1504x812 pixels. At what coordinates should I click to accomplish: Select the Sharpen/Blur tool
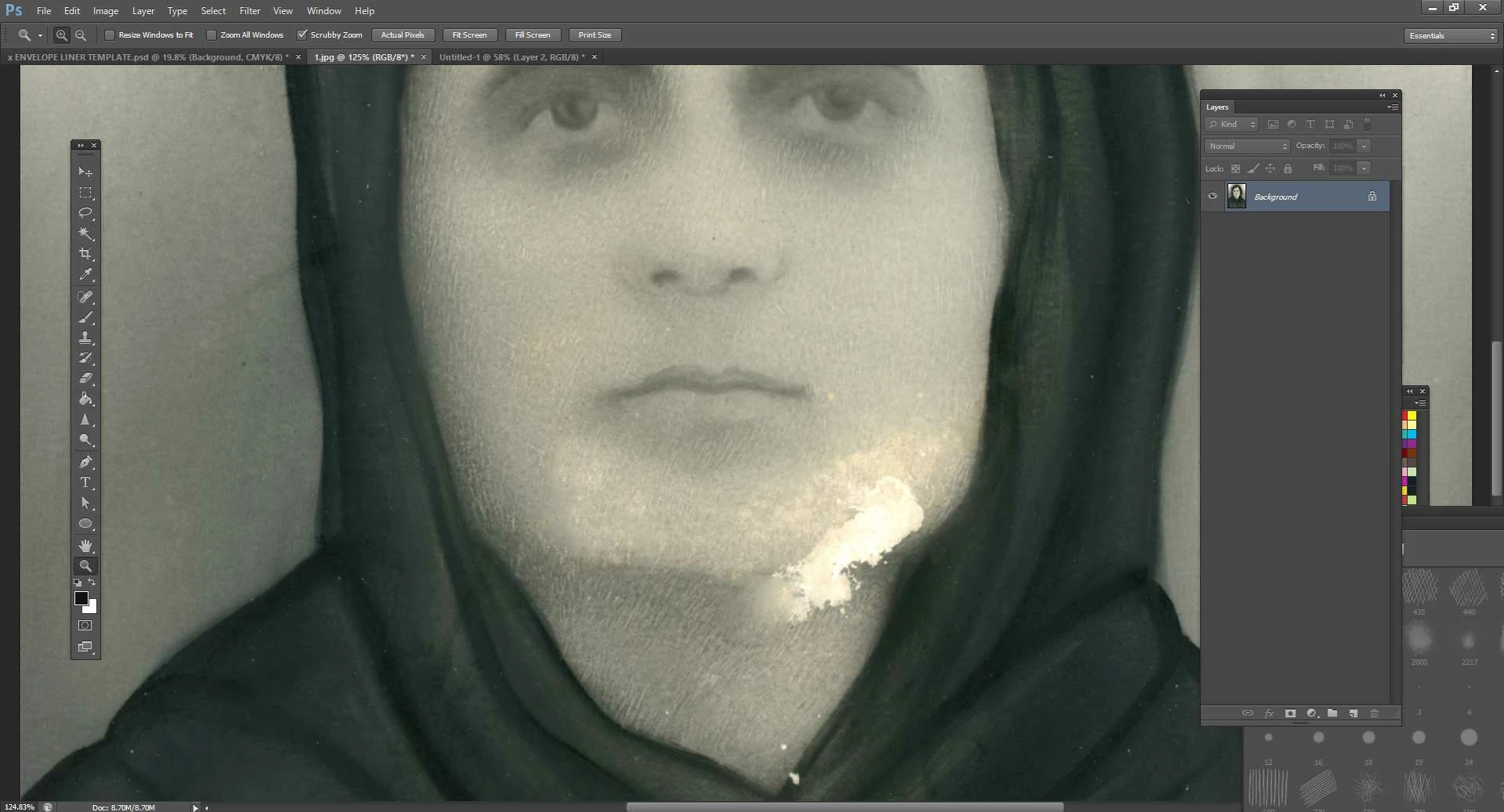(85, 420)
